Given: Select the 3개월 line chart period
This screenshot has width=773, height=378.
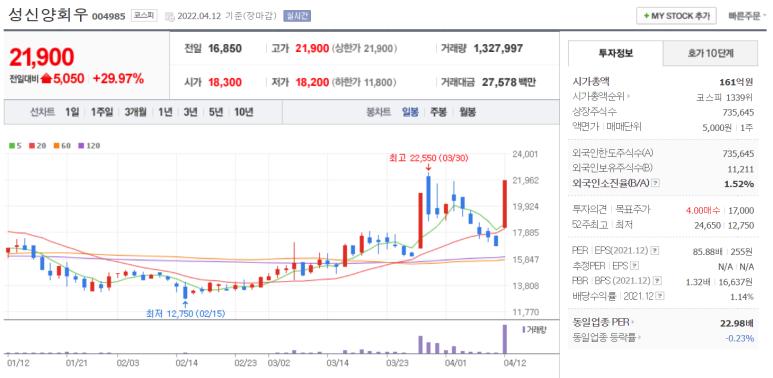Looking at the screenshot, I should 136,112.
